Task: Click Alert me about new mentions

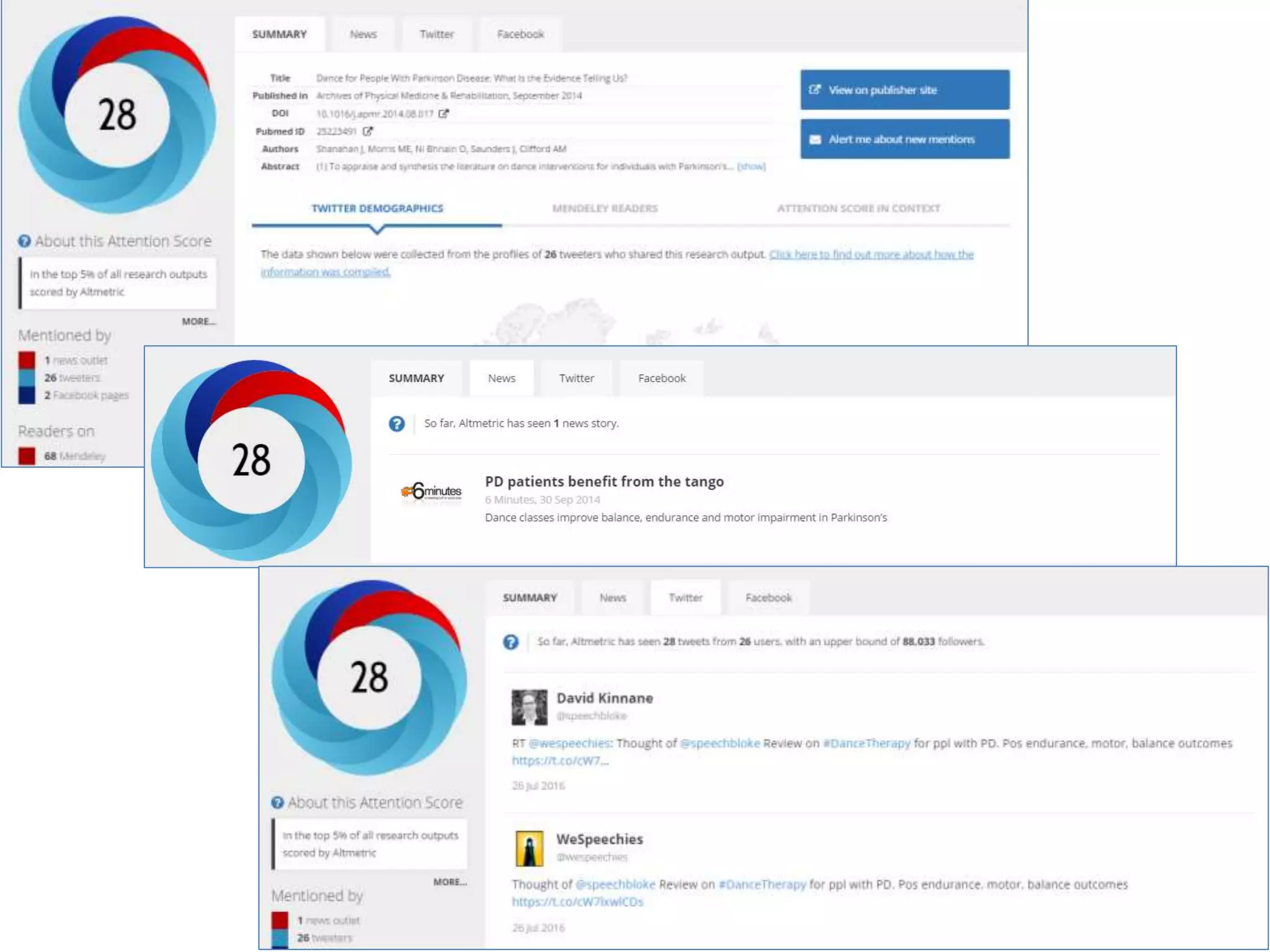Action: tap(904, 139)
